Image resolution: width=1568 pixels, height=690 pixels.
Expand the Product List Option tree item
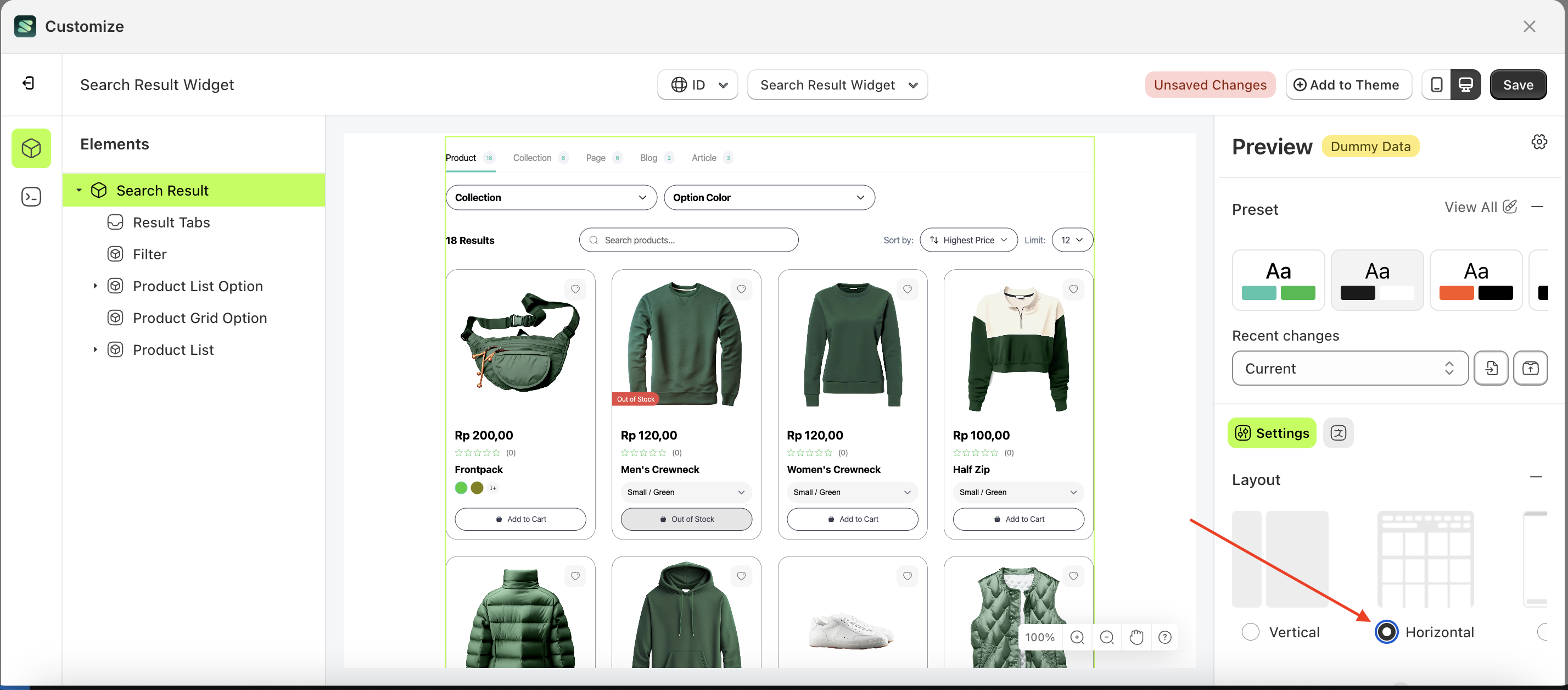pyautogui.click(x=95, y=286)
